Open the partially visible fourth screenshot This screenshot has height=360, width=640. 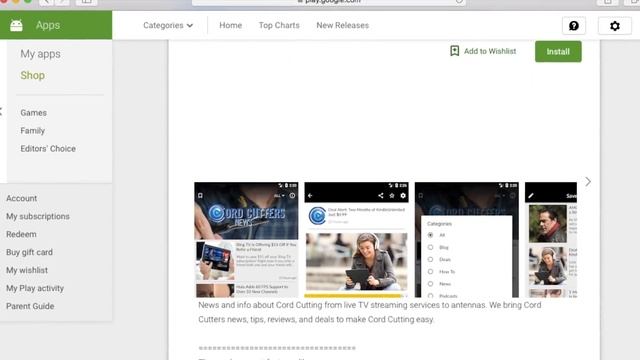(551, 240)
